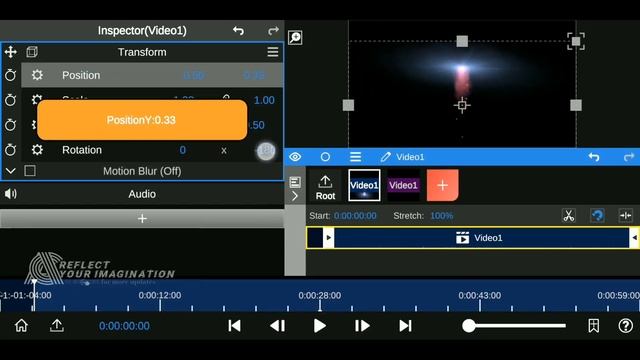Viewport: 640px width, 360px height.
Task: Toggle layer visibility eye icon
Action: click(295, 157)
